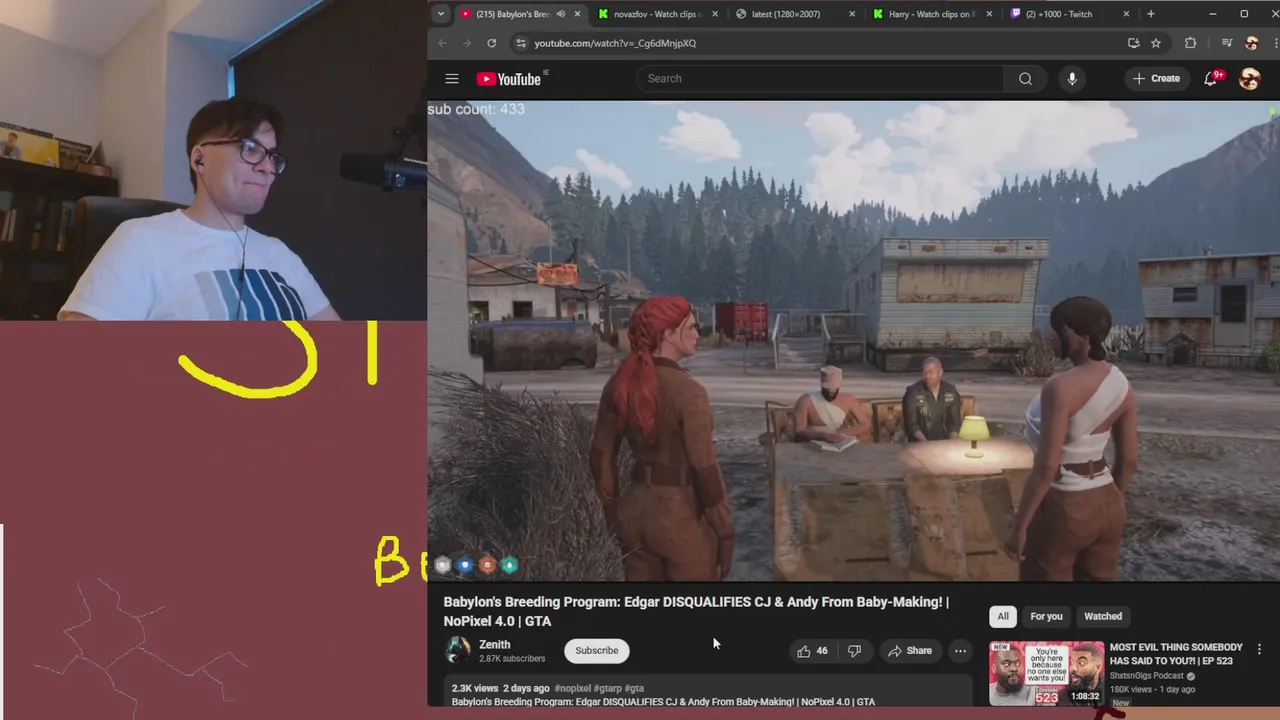Open Zenith channel name link
Image resolution: width=1280 pixels, height=720 pixels.
495,645
